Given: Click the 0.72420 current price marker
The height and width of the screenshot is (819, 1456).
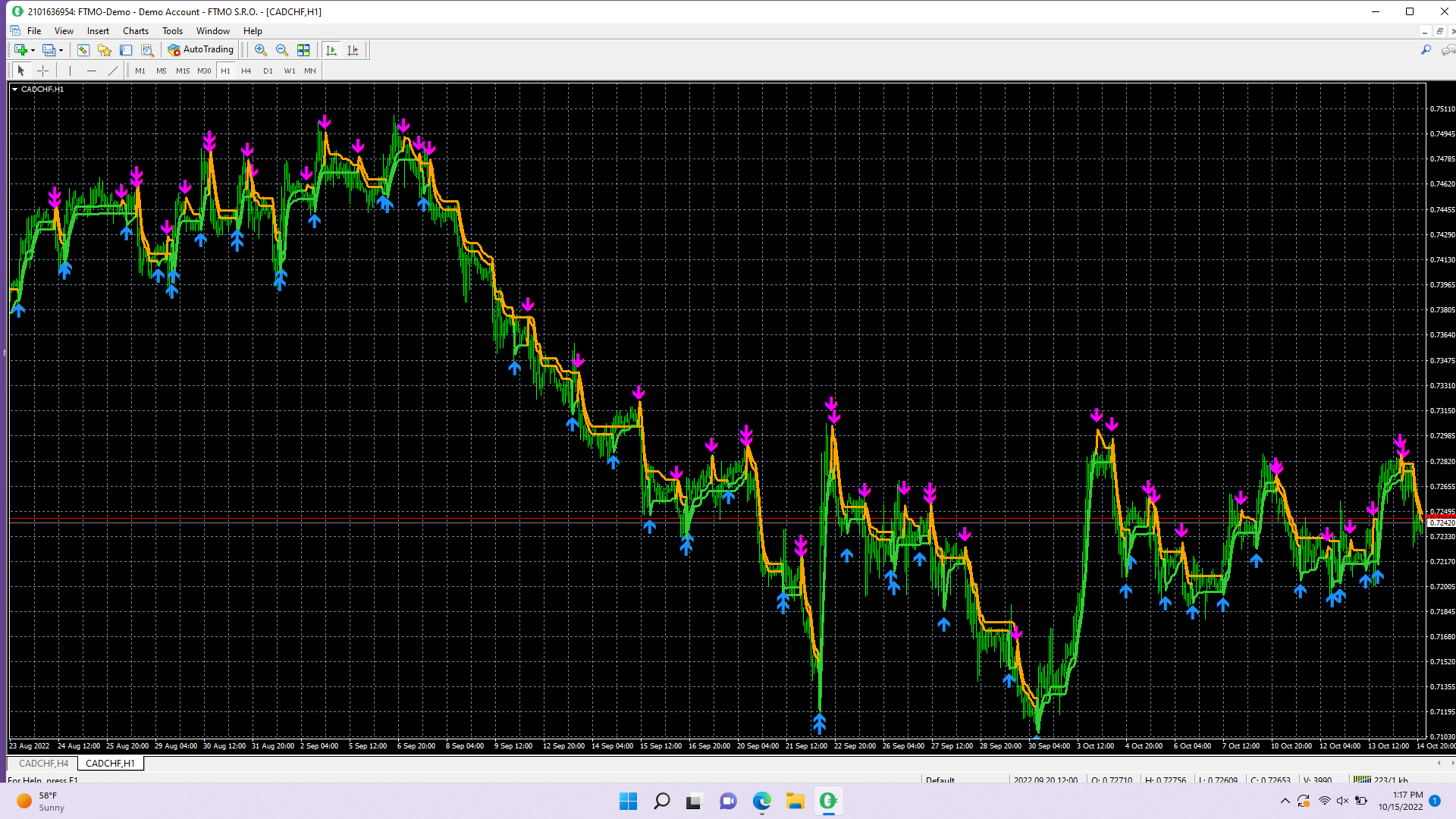Looking at the screenshot, I should pyautogui.click(x=1440, y=522).
